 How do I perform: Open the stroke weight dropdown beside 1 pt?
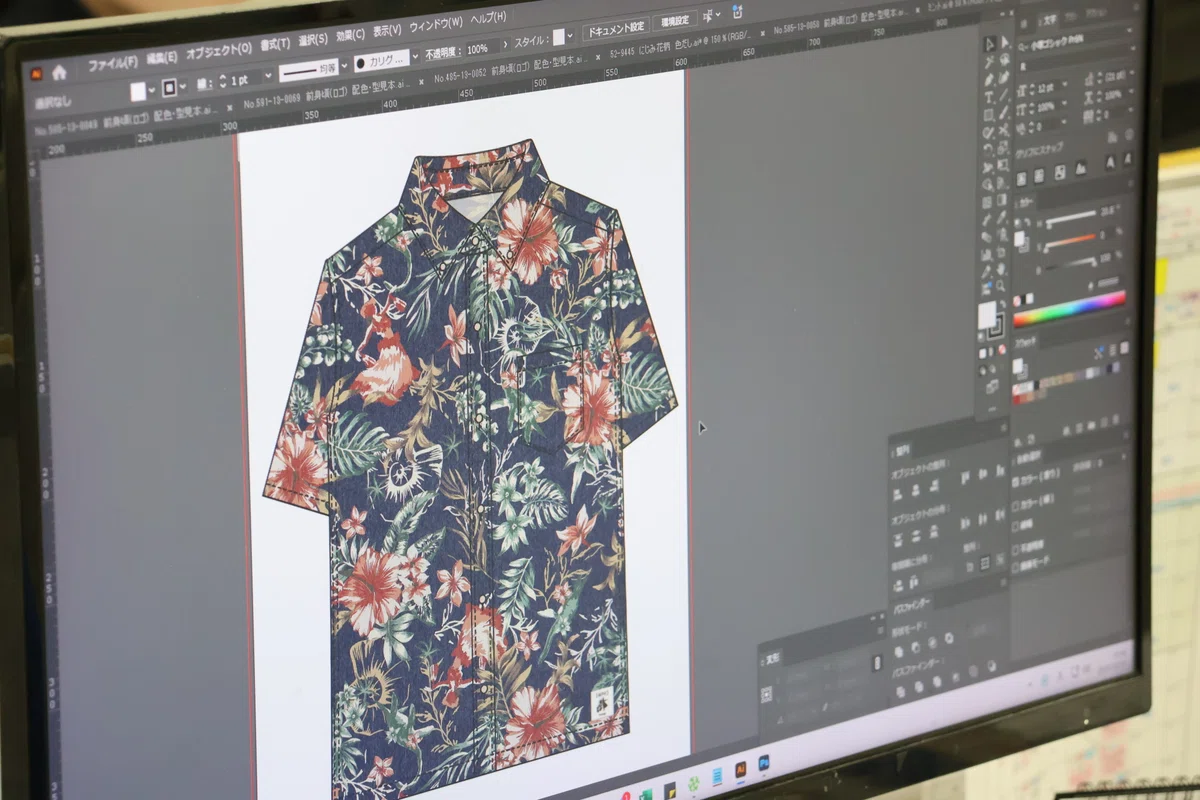pos(268,77)
